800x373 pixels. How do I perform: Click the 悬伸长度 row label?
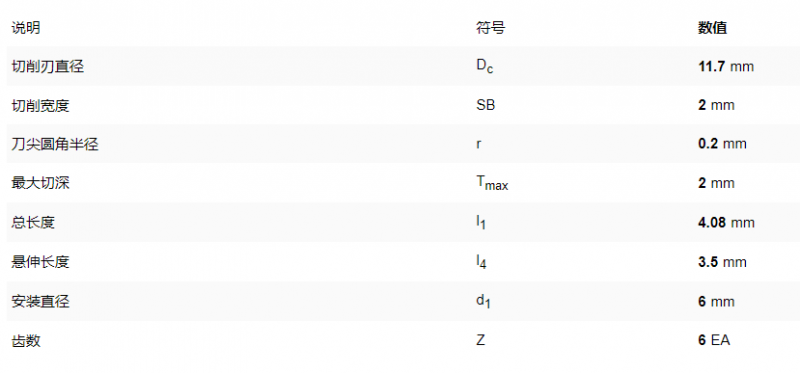(40, 262)
